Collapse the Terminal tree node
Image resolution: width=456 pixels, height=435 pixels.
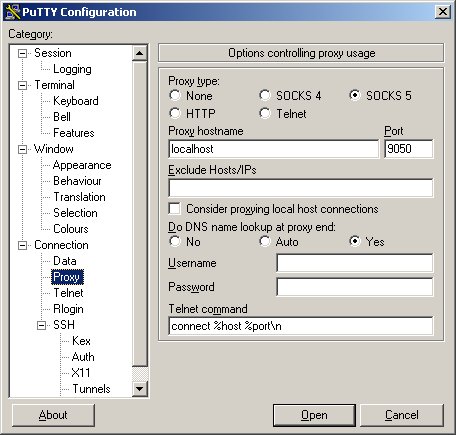click(22, 85)
